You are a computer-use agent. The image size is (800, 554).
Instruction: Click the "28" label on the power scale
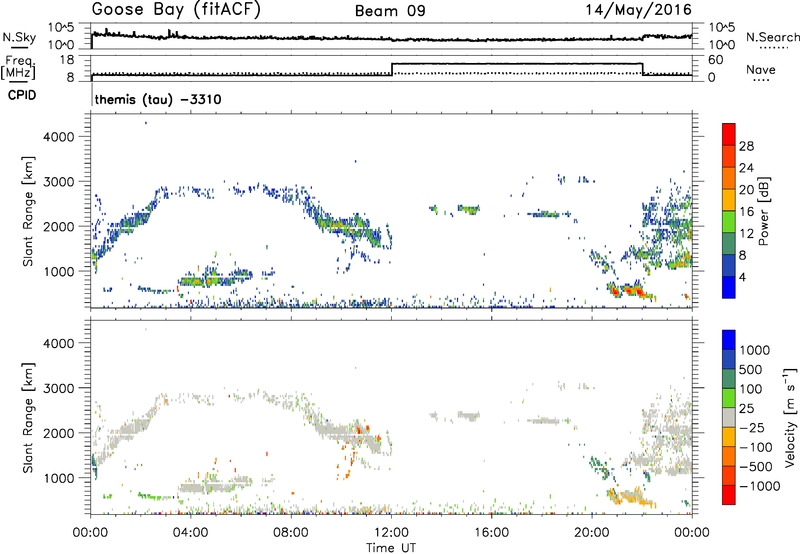coord(746,146)
